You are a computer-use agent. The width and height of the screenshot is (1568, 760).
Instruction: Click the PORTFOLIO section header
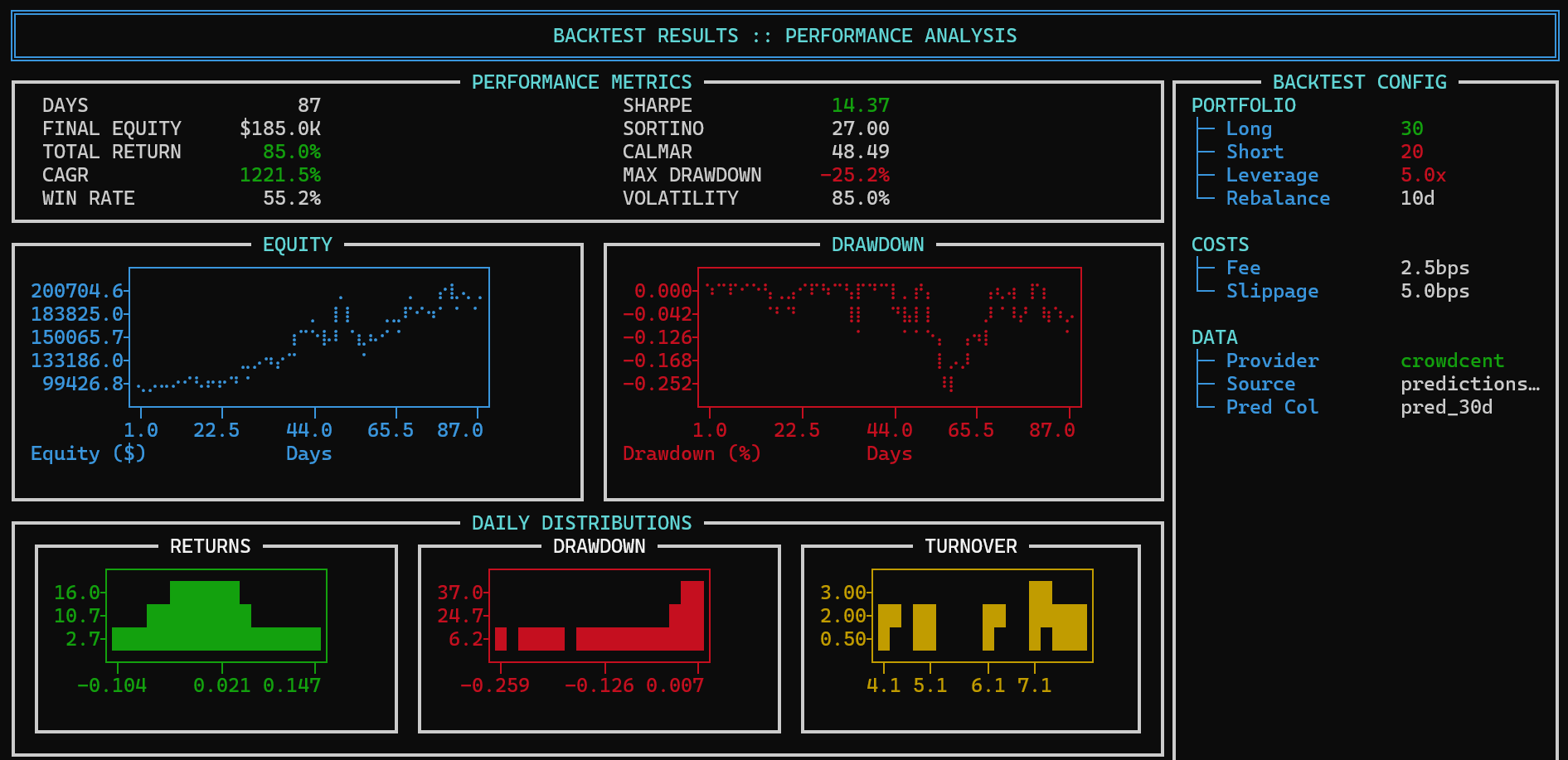click(1243, 105)
